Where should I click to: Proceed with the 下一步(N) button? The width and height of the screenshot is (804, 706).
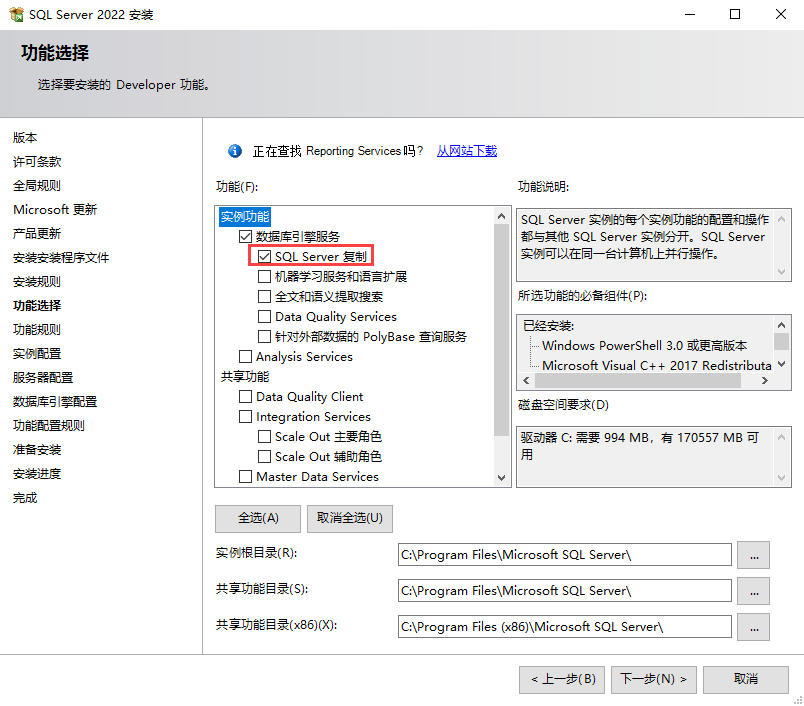[653, 679]
